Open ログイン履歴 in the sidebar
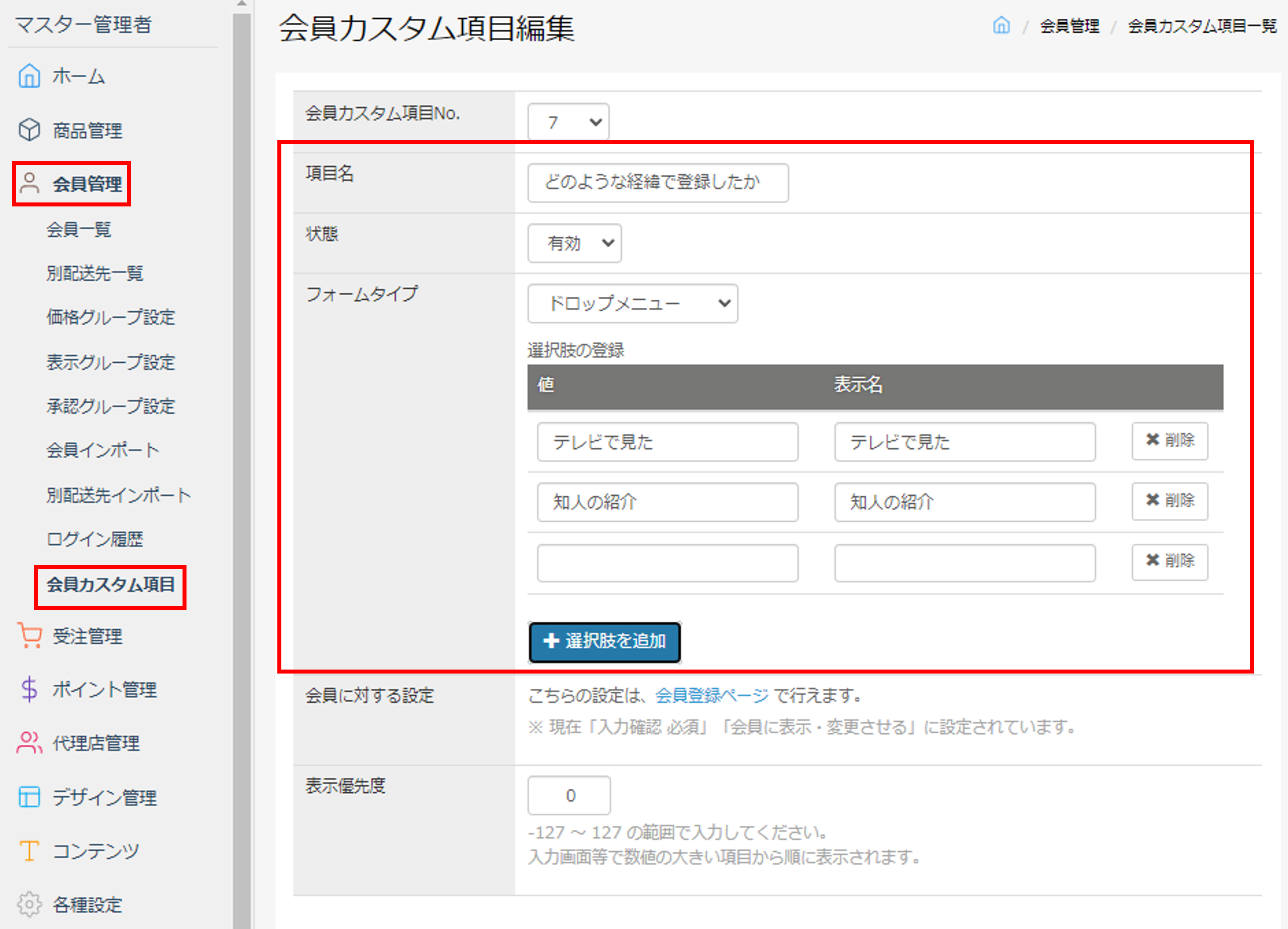1288x929 pixels. [95, 539]
